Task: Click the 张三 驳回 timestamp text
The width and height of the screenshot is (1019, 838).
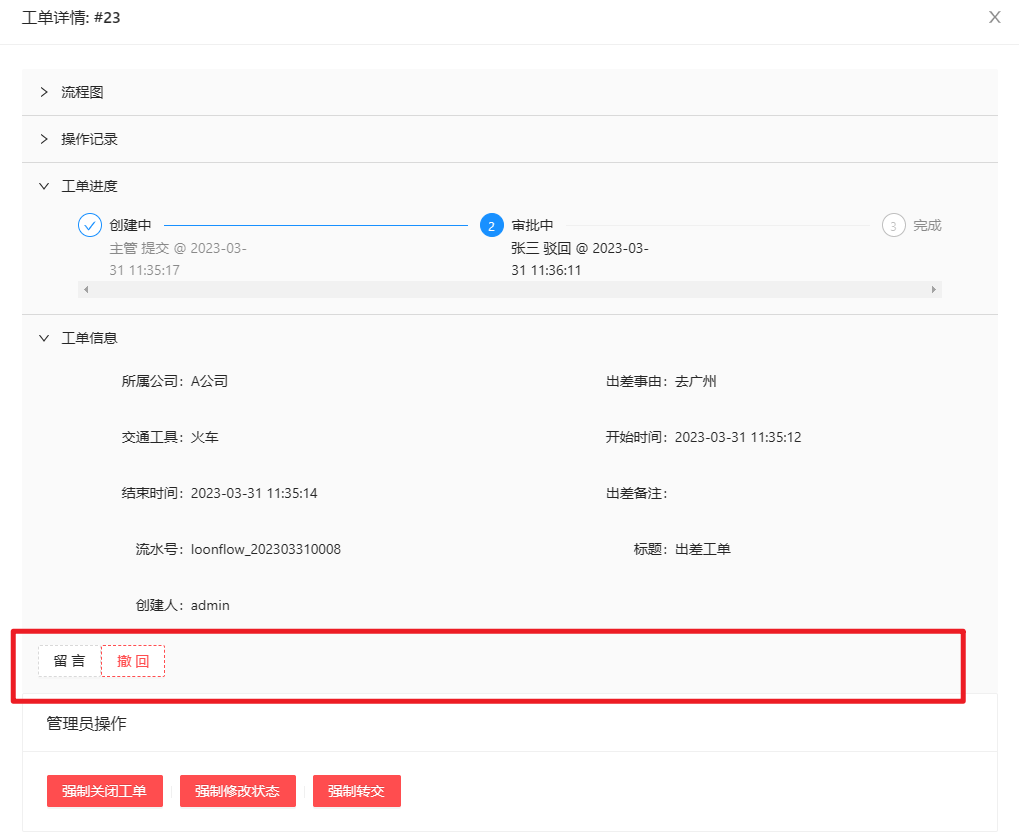Action: tap(580, 259)
